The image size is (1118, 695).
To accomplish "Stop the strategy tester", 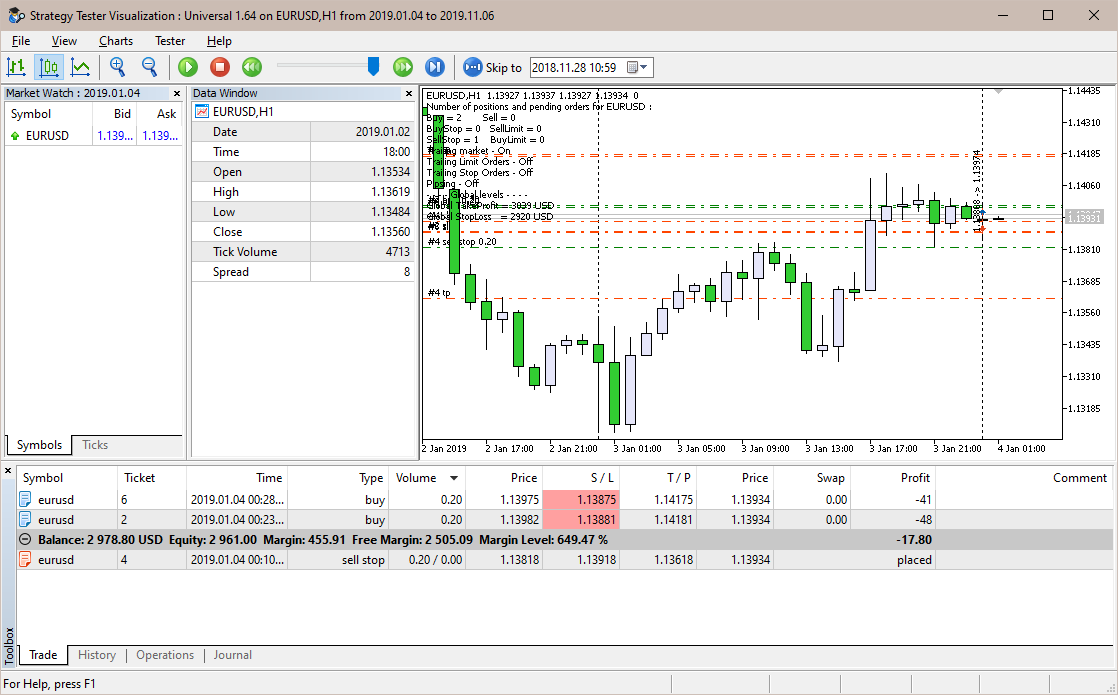I will tap(218, 67).
